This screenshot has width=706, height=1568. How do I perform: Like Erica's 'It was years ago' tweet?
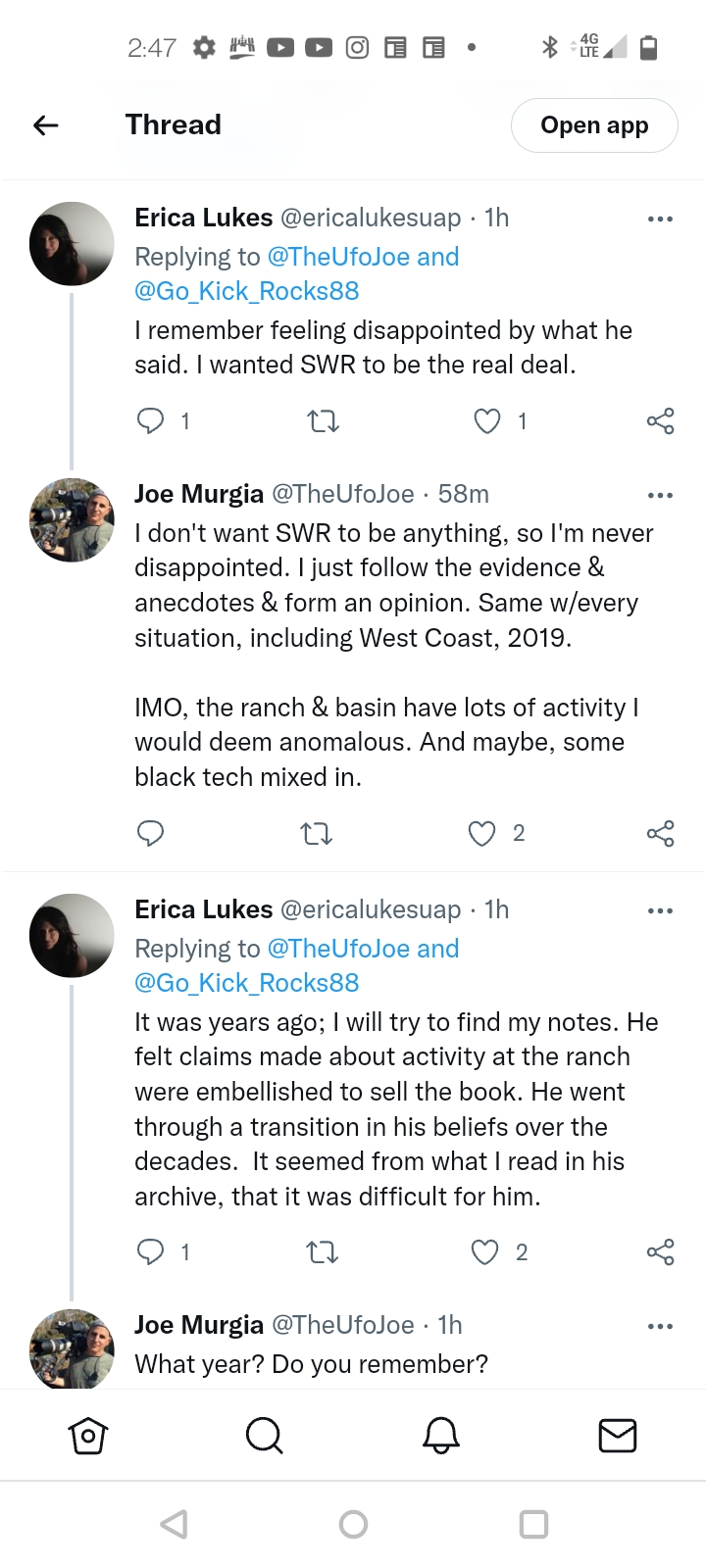485,1252
